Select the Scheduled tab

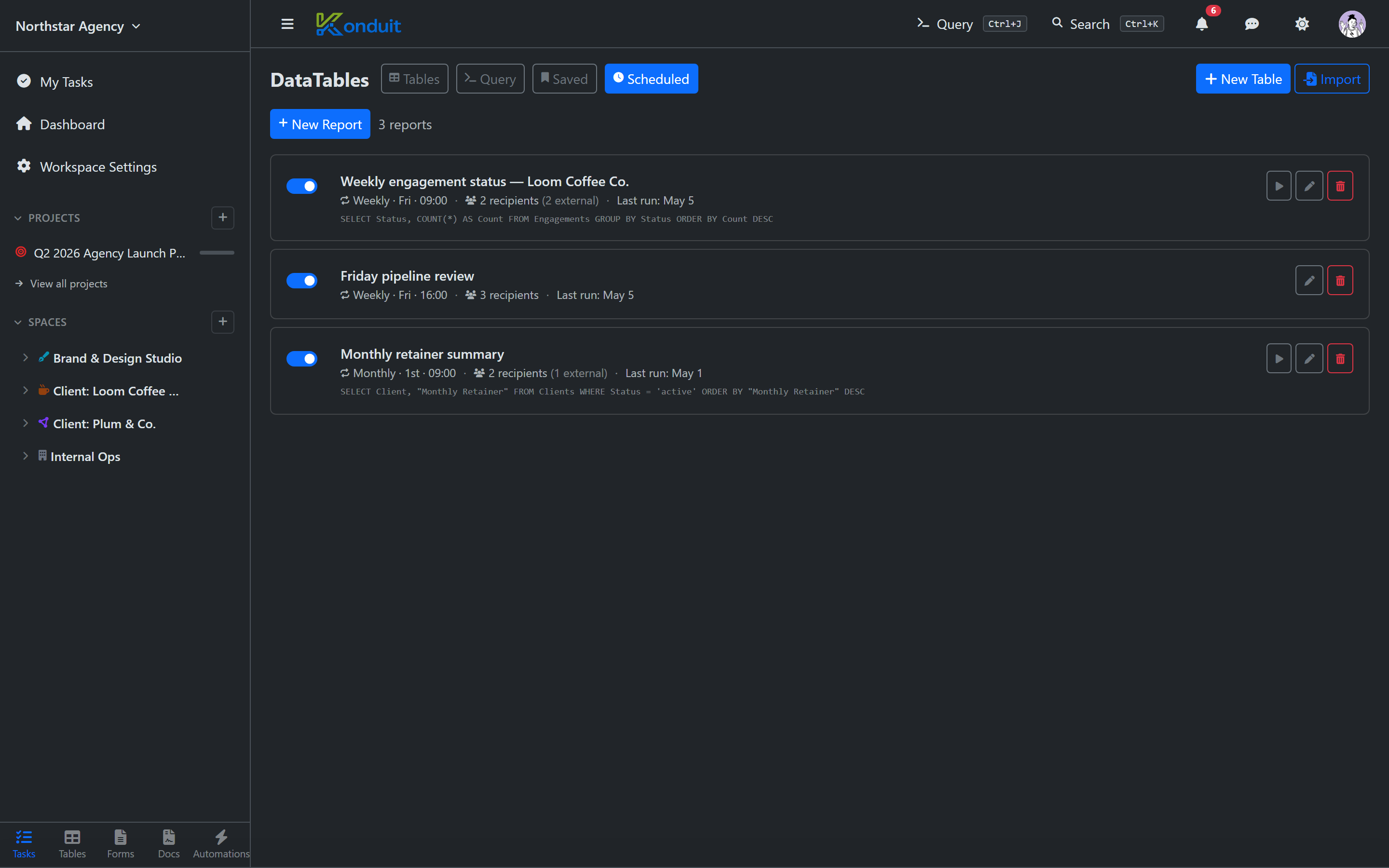click(652, 79)
